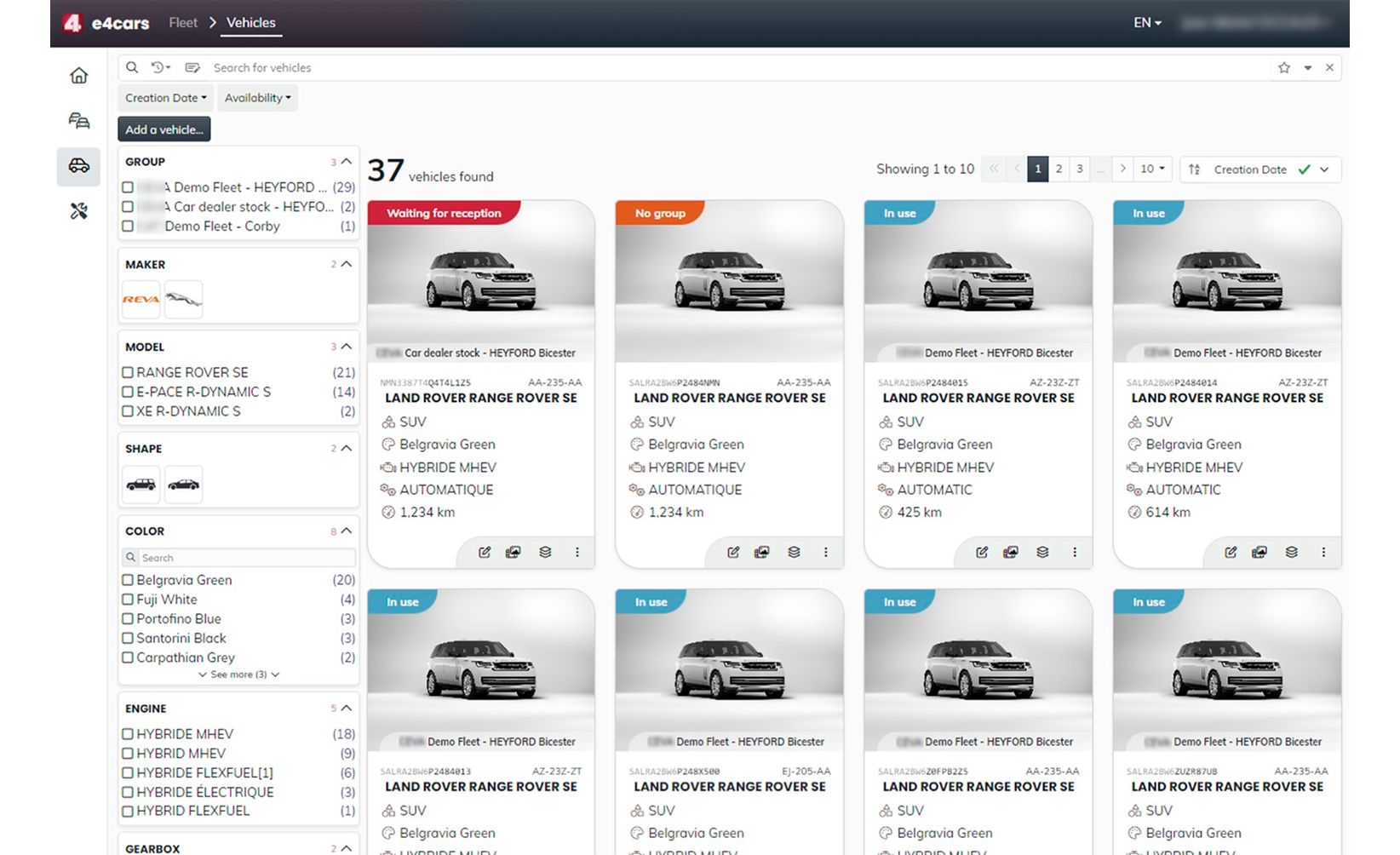Check the HYBRIDE ÉLECTRIQUE engine filter
The height and width of the screenshot is (855, 1400).
128,792
